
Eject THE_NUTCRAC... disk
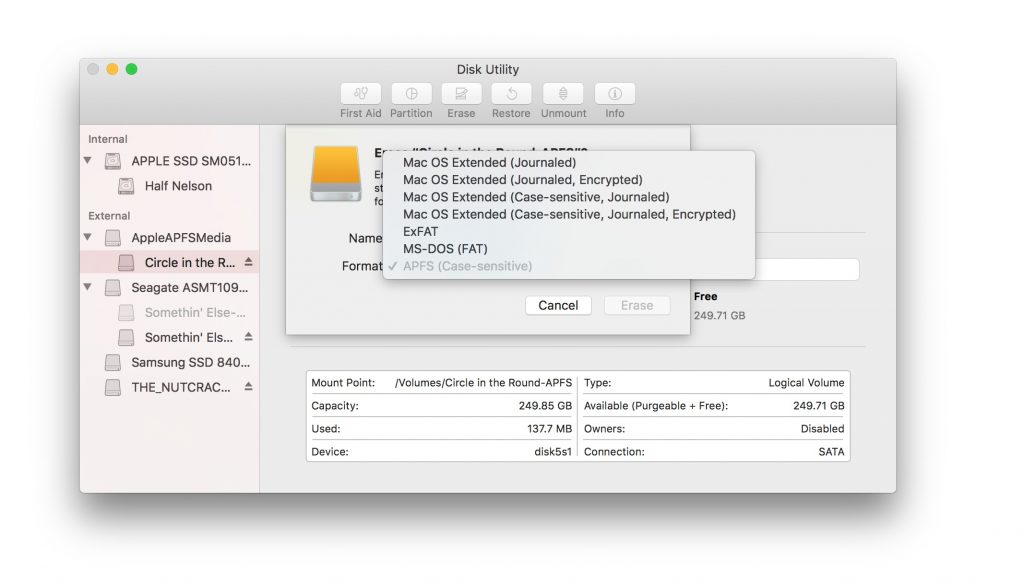[x=248, y=387]
